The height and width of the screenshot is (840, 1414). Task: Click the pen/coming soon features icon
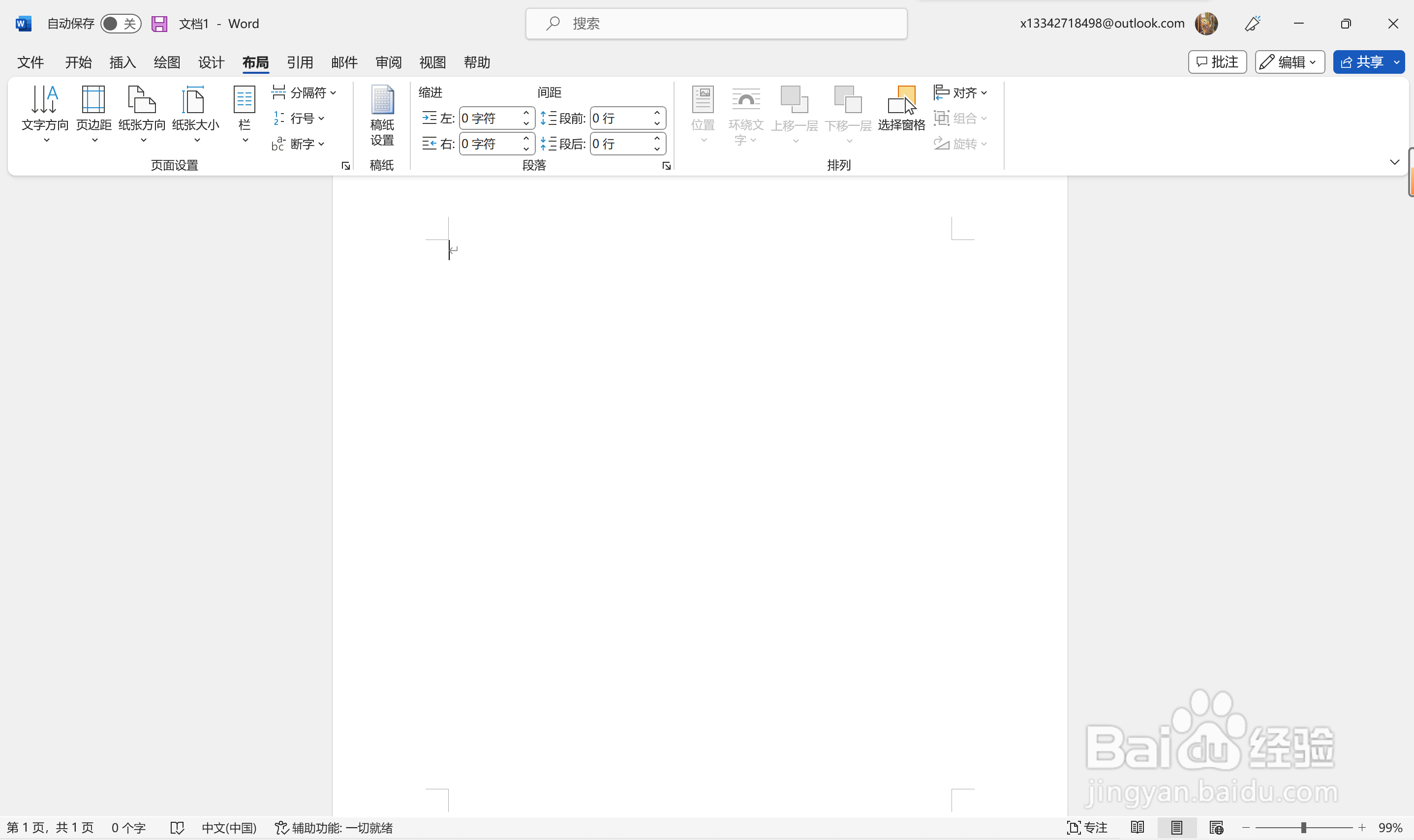1252,24
